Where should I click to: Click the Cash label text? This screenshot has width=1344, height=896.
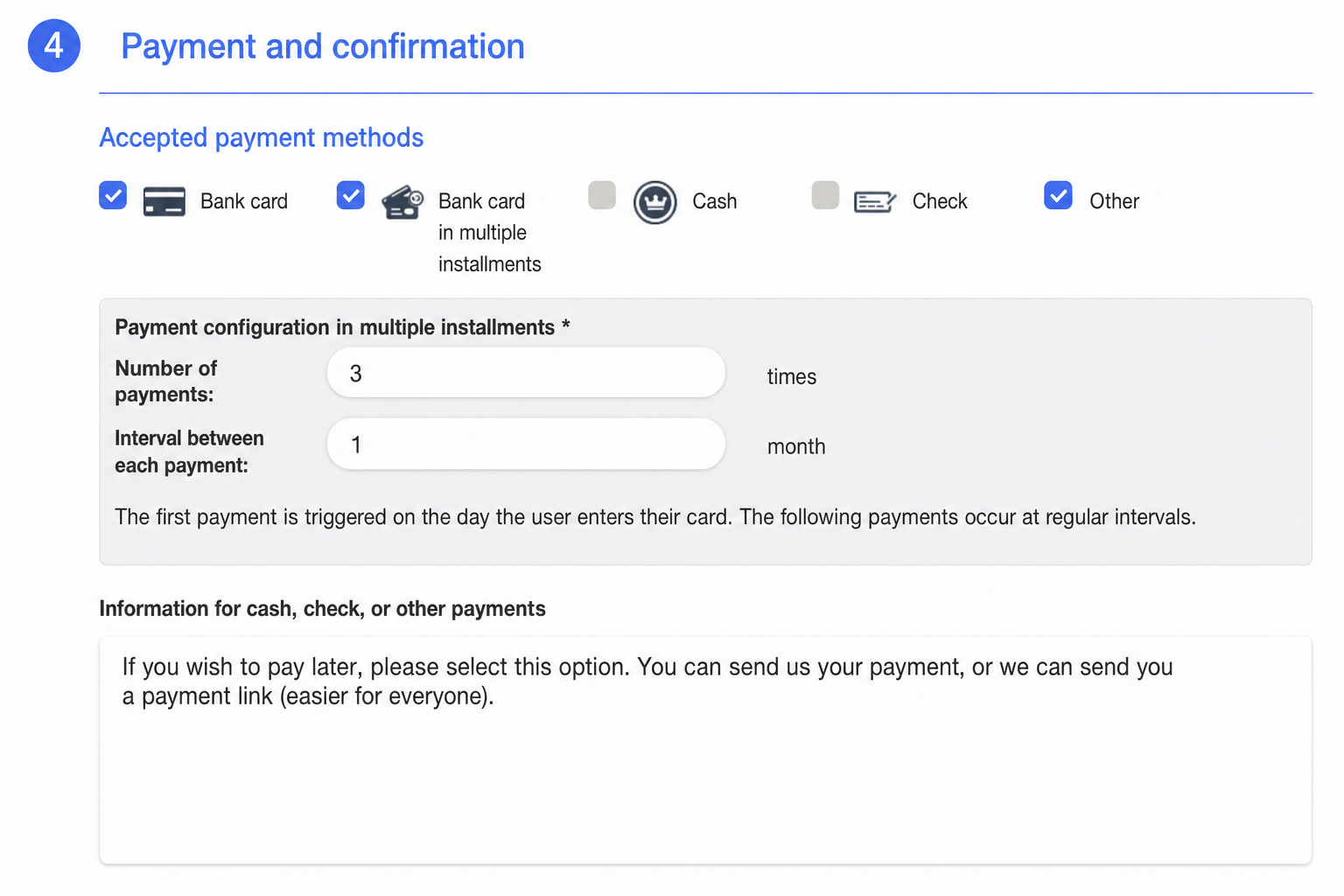[715, 201]
